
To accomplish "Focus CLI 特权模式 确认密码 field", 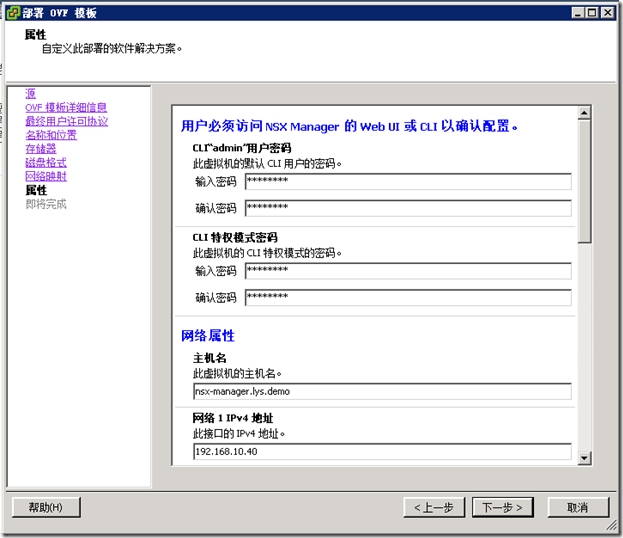I will pyautogui.click(x=408, y=298).
